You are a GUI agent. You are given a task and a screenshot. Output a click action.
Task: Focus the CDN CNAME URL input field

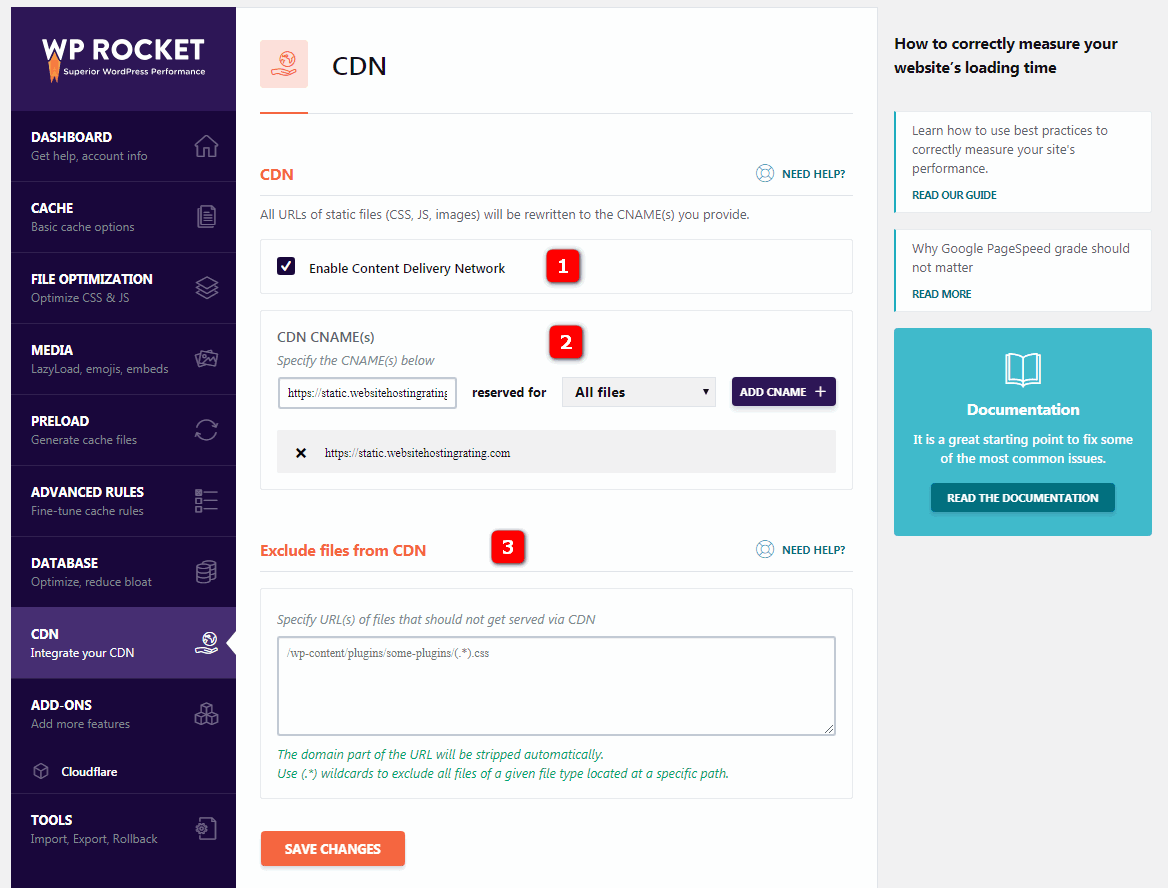pyautogui.click(x=367, y=393)
